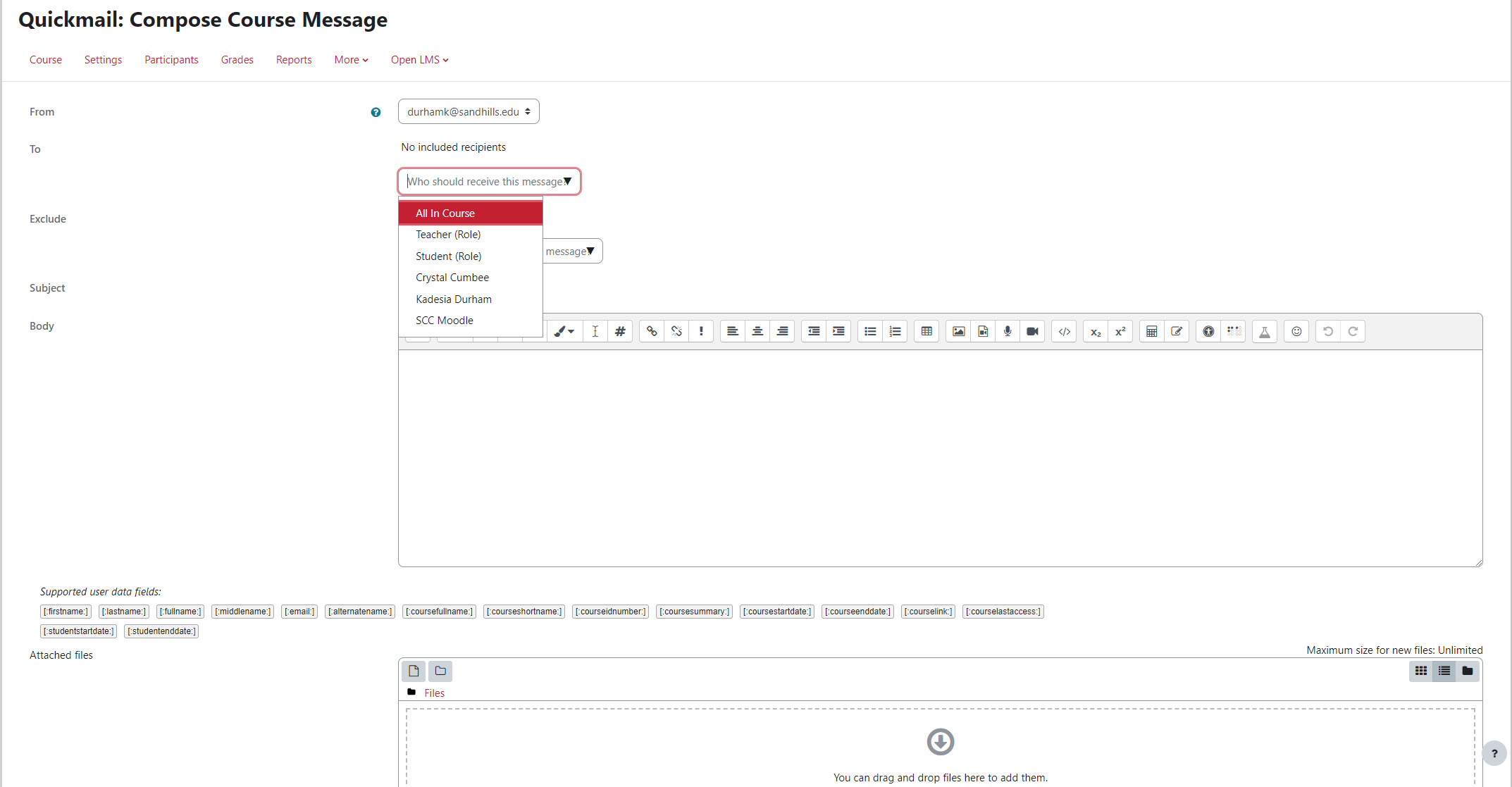Insert an emoji with smiley icon
Image resolution: width=1512 pixels, height=787 pixels.
pyautogui.click(x=1296, y=331)
